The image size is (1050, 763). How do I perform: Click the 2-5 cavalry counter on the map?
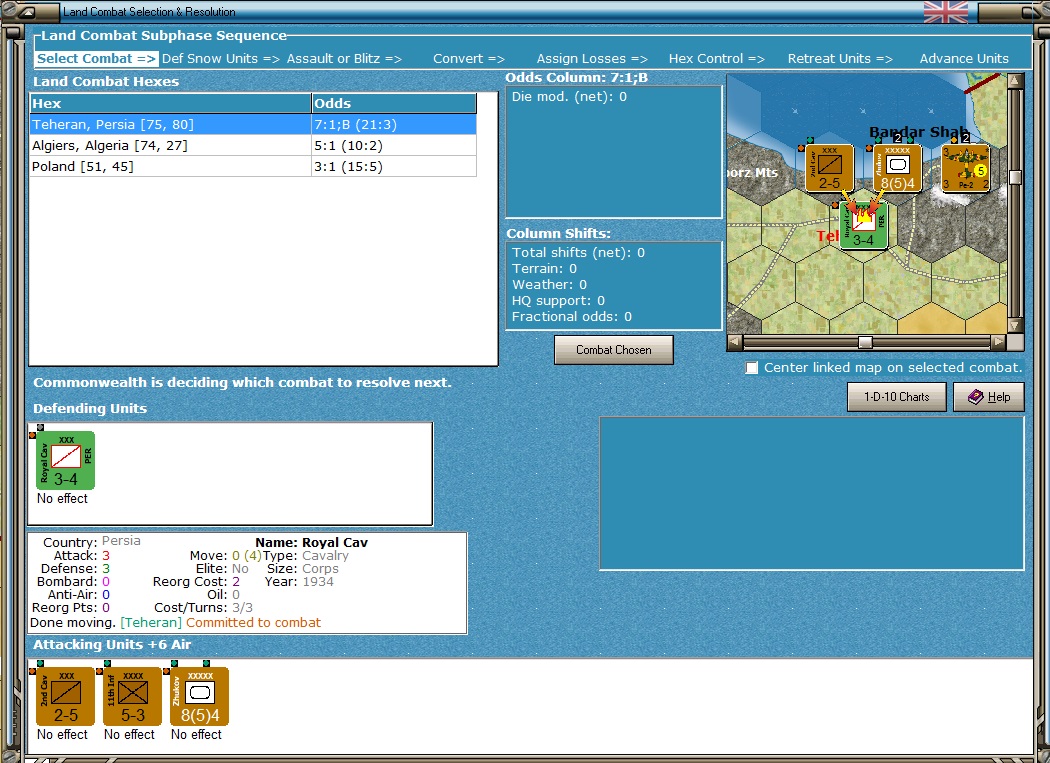[830, 168]
